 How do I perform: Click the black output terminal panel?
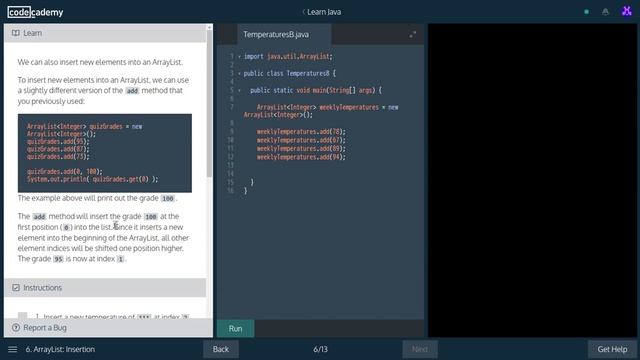click(532, 180)
